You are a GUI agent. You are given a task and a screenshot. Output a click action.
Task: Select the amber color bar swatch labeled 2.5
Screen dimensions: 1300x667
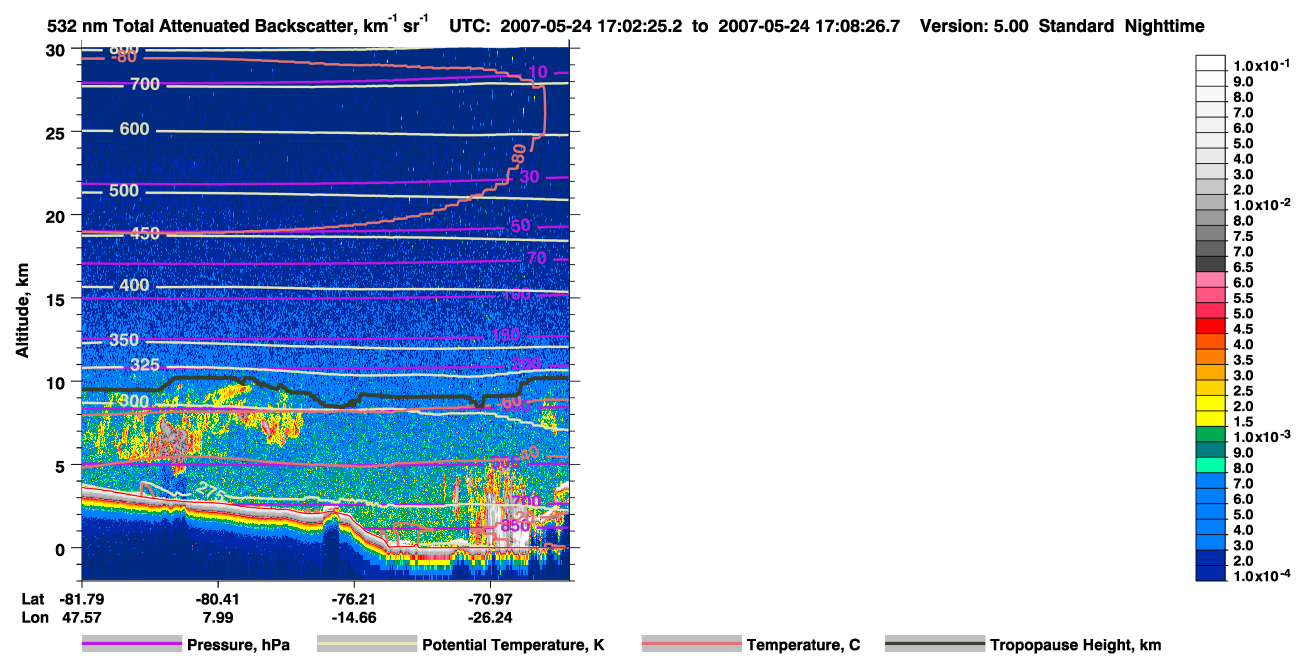tap(1210, 388)
